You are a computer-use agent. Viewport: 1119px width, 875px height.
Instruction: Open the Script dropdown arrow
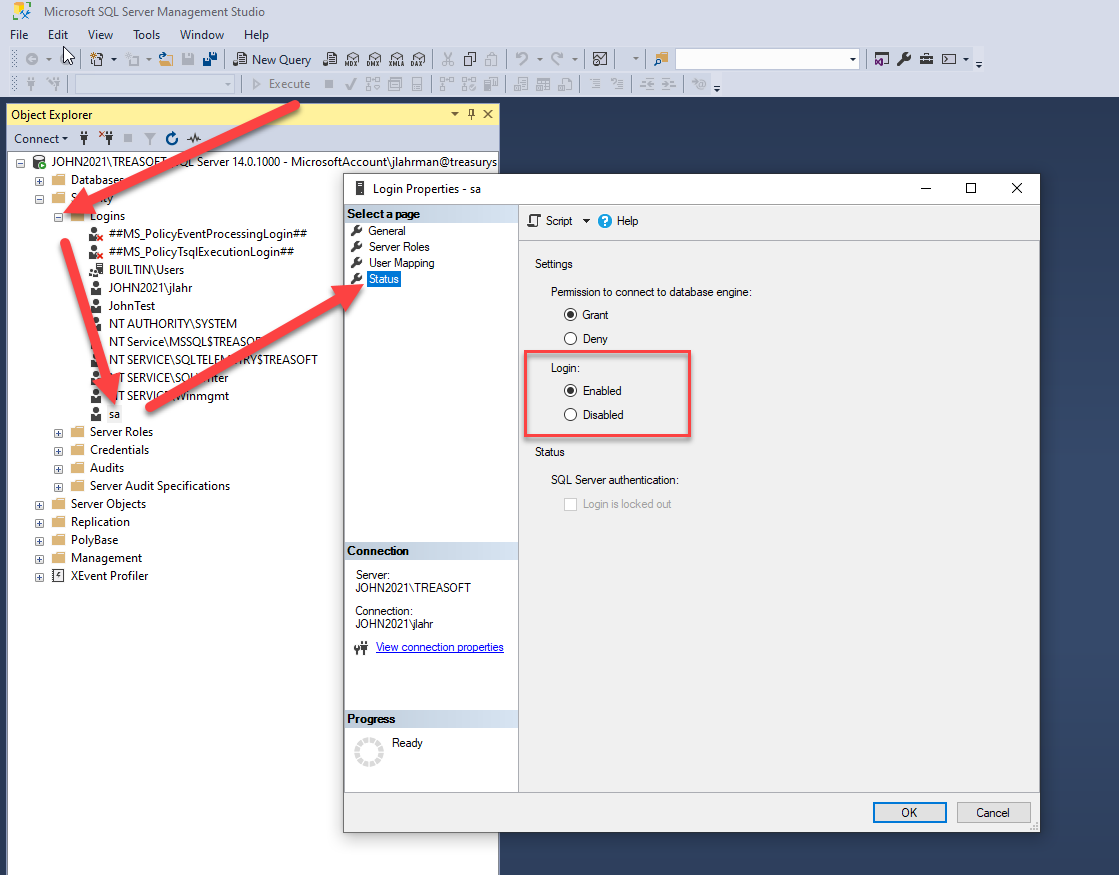tap(587, 221)
